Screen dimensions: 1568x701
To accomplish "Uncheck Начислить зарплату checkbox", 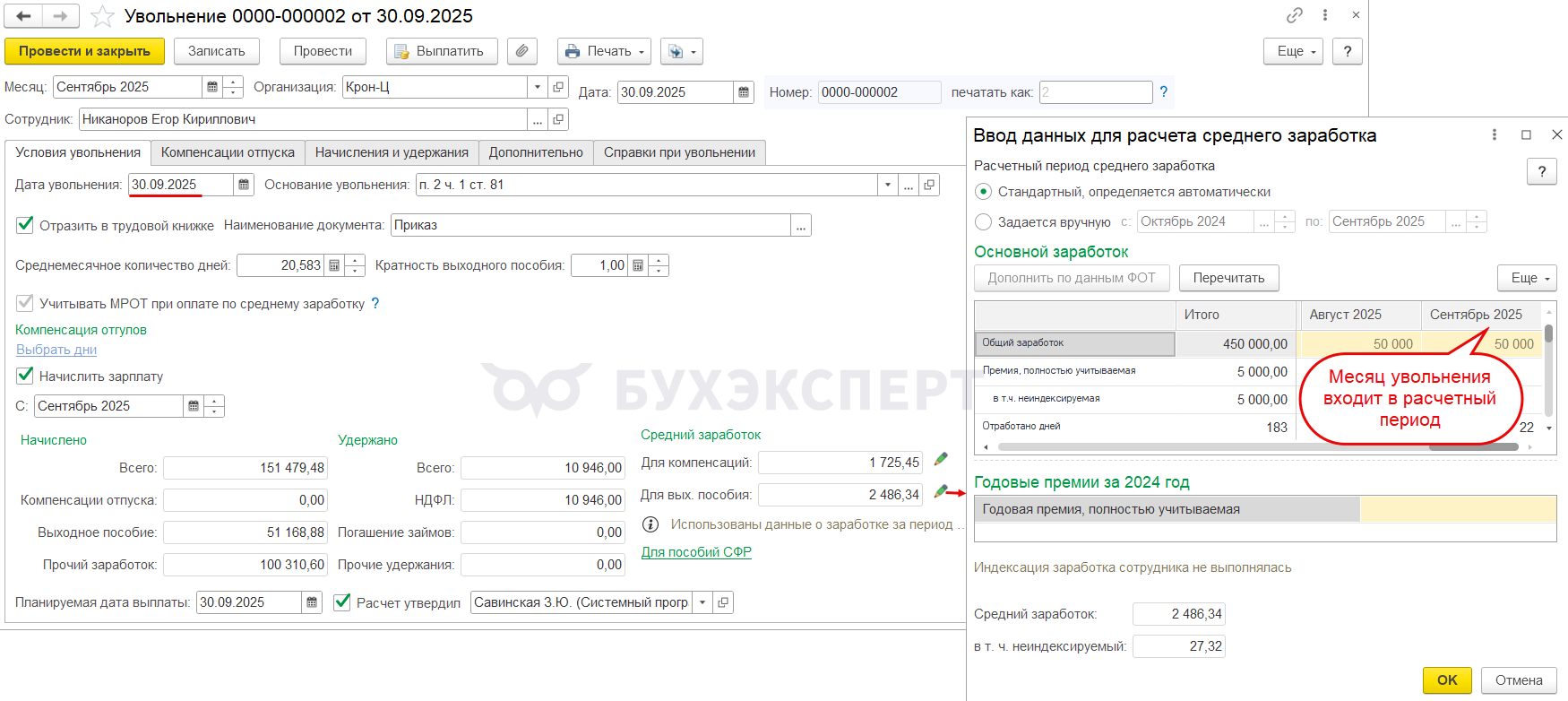I will pyautogui.click(x=25, y=376).
